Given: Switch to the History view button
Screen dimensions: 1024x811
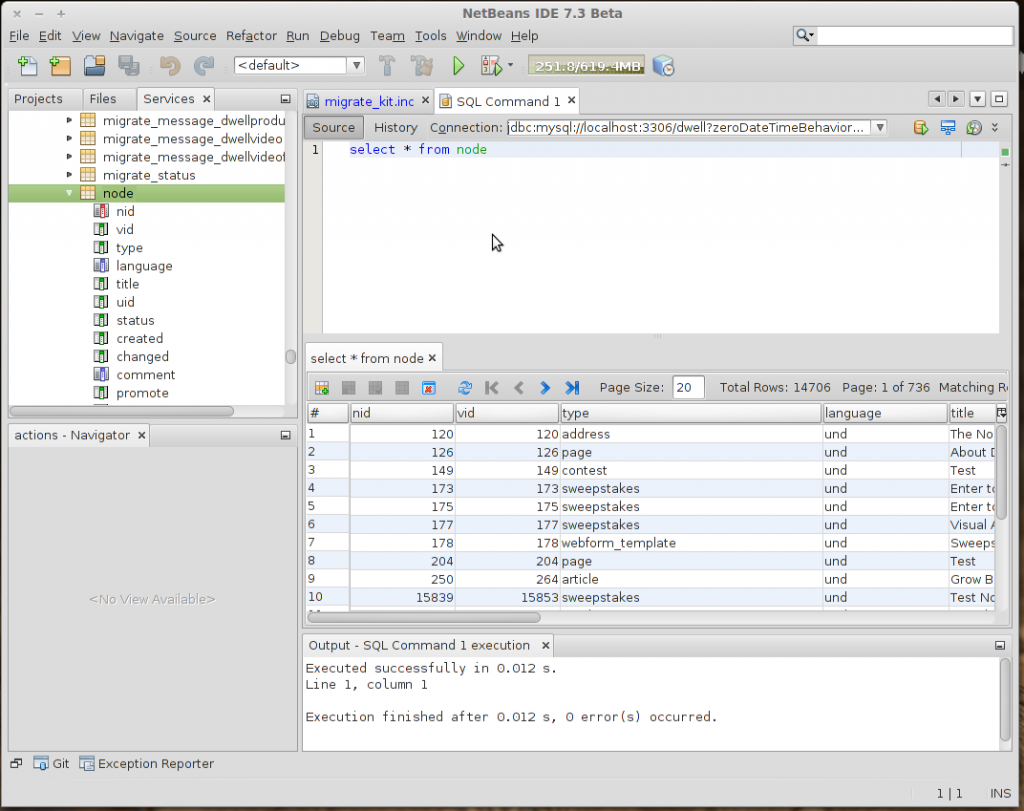Looking at the screenshot, I should tap(395, 127).
